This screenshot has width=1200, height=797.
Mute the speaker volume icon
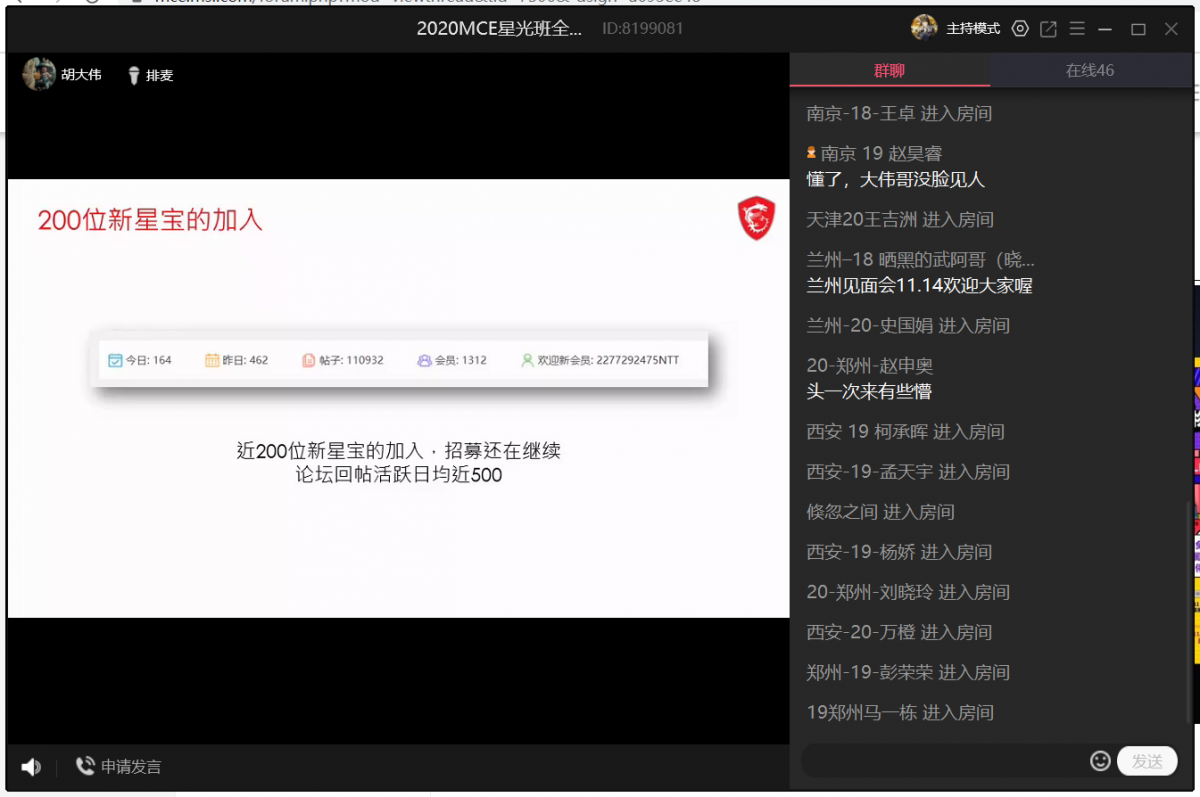pos(31,767)
